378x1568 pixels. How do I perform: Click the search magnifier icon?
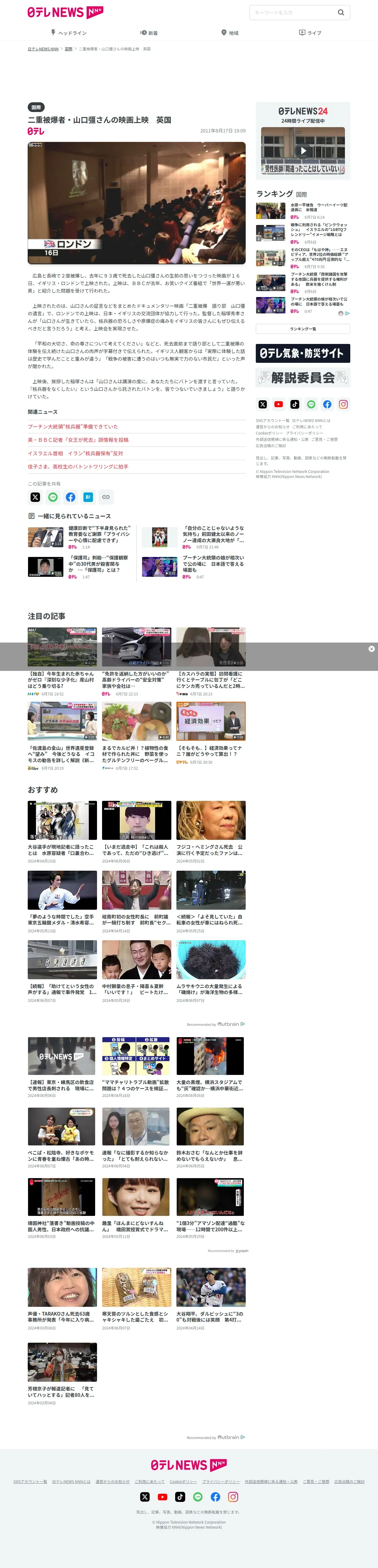(x=341, y=12)
